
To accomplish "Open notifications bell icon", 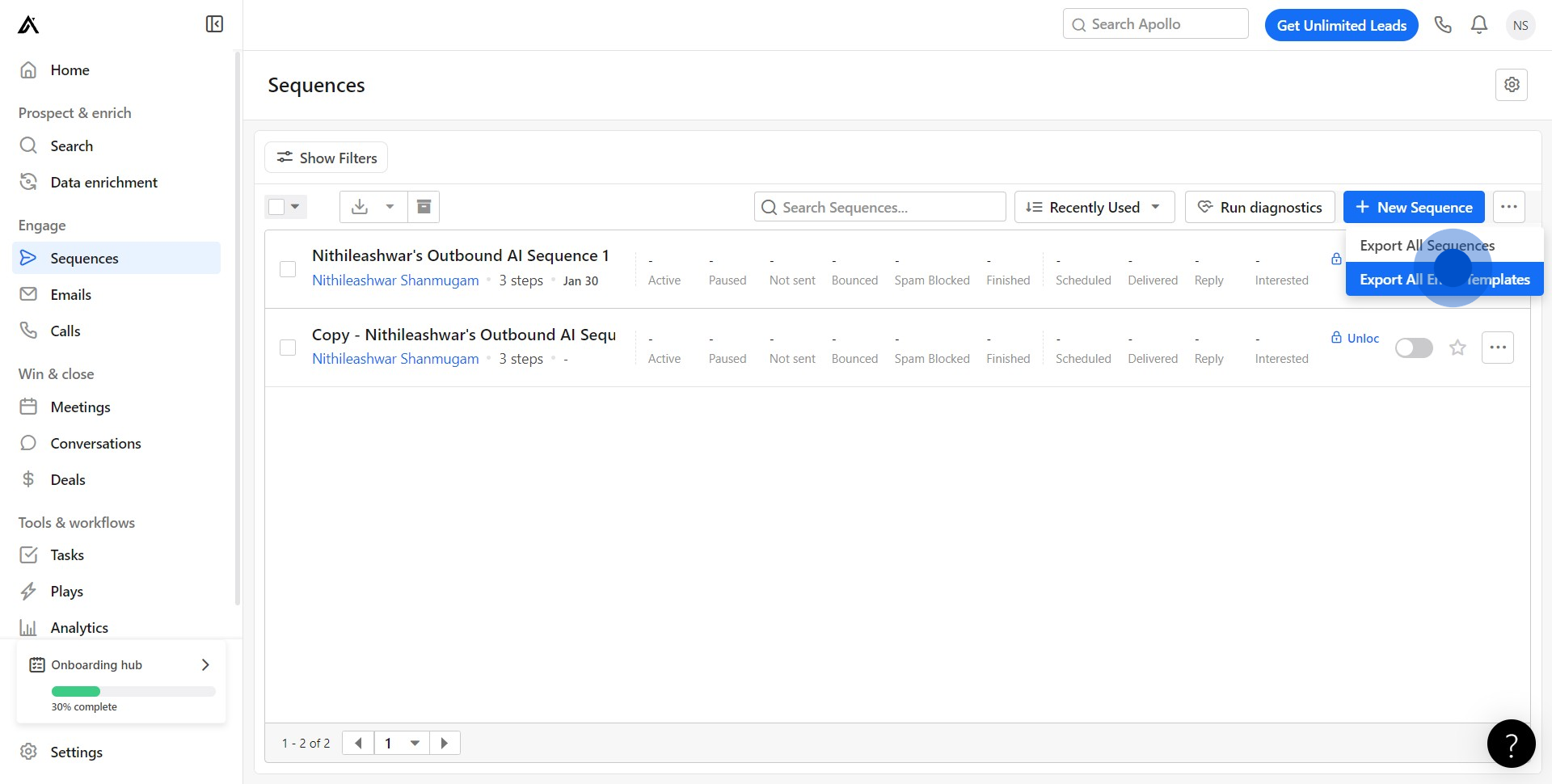I will tap(1479, 25).
